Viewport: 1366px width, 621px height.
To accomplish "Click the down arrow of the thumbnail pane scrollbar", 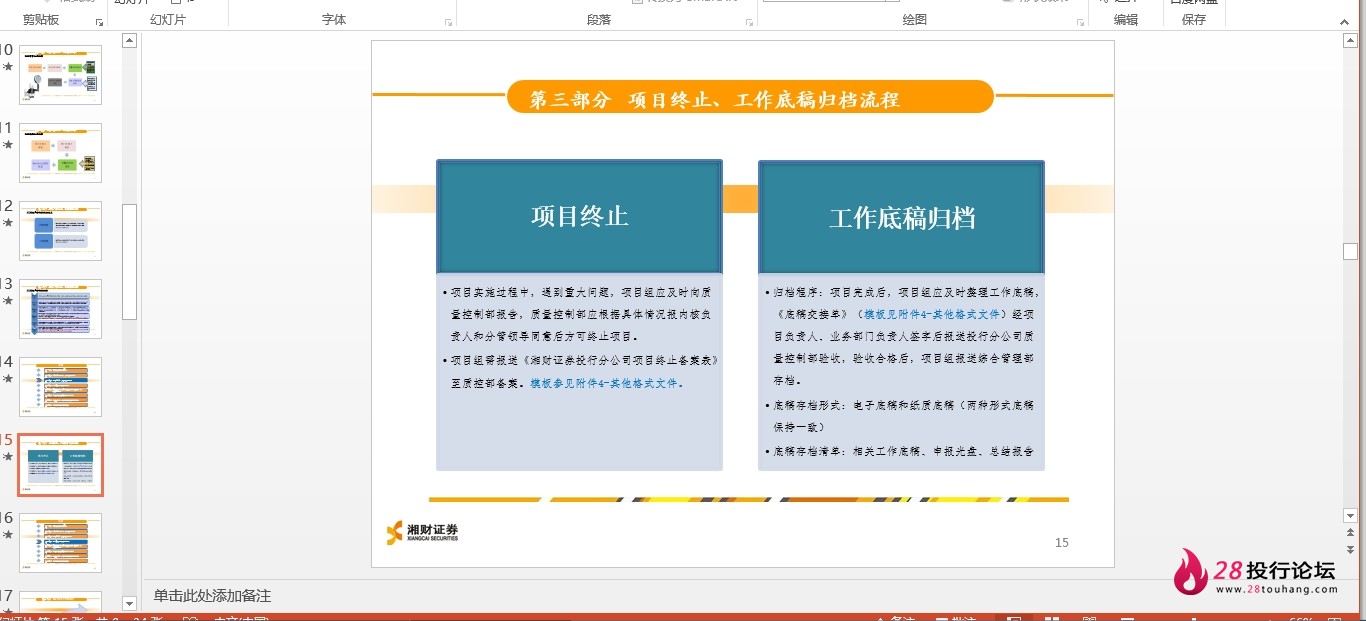I will (129, 604).
